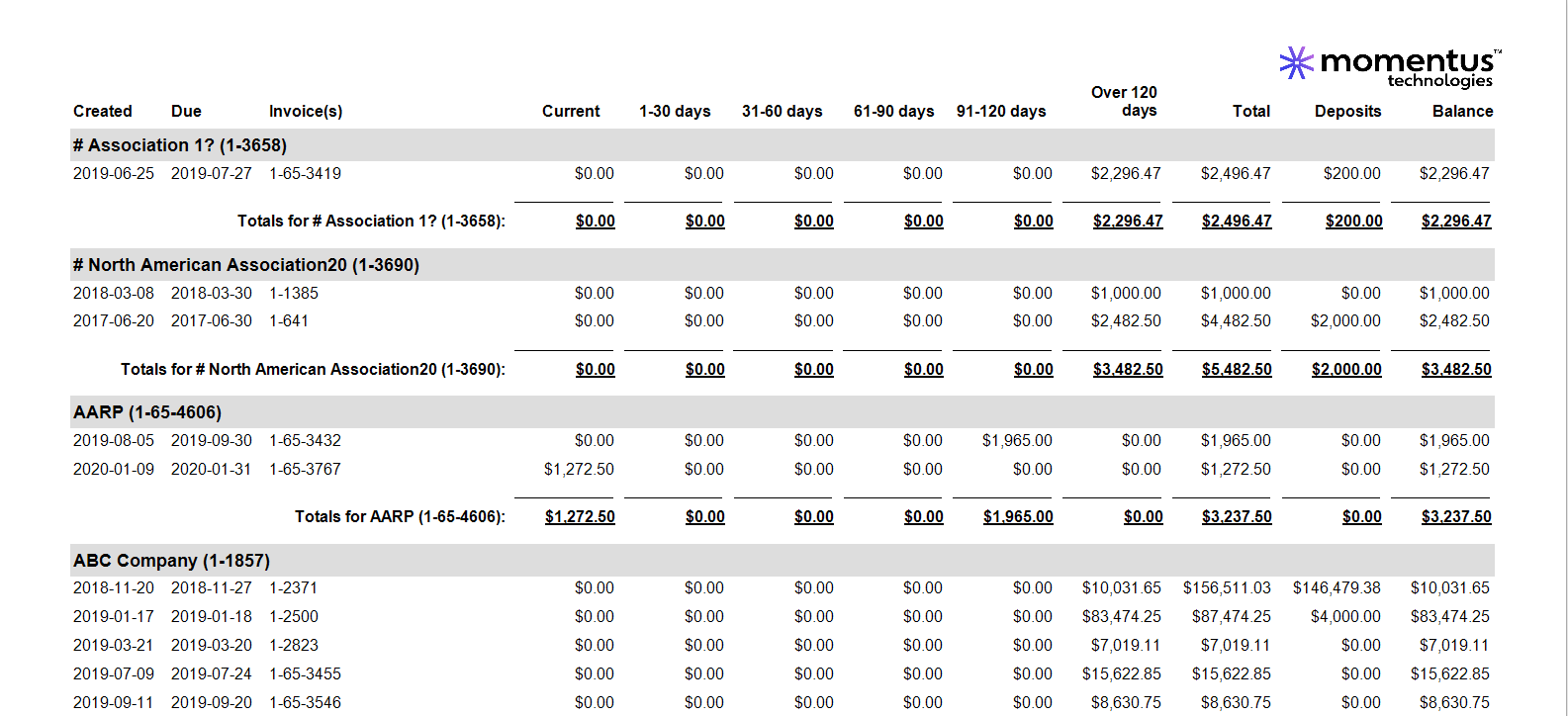Screen dimensions: 1568x716
Task: Click the $4,482.50 total on invoice 1-641
Action: 1236,320
